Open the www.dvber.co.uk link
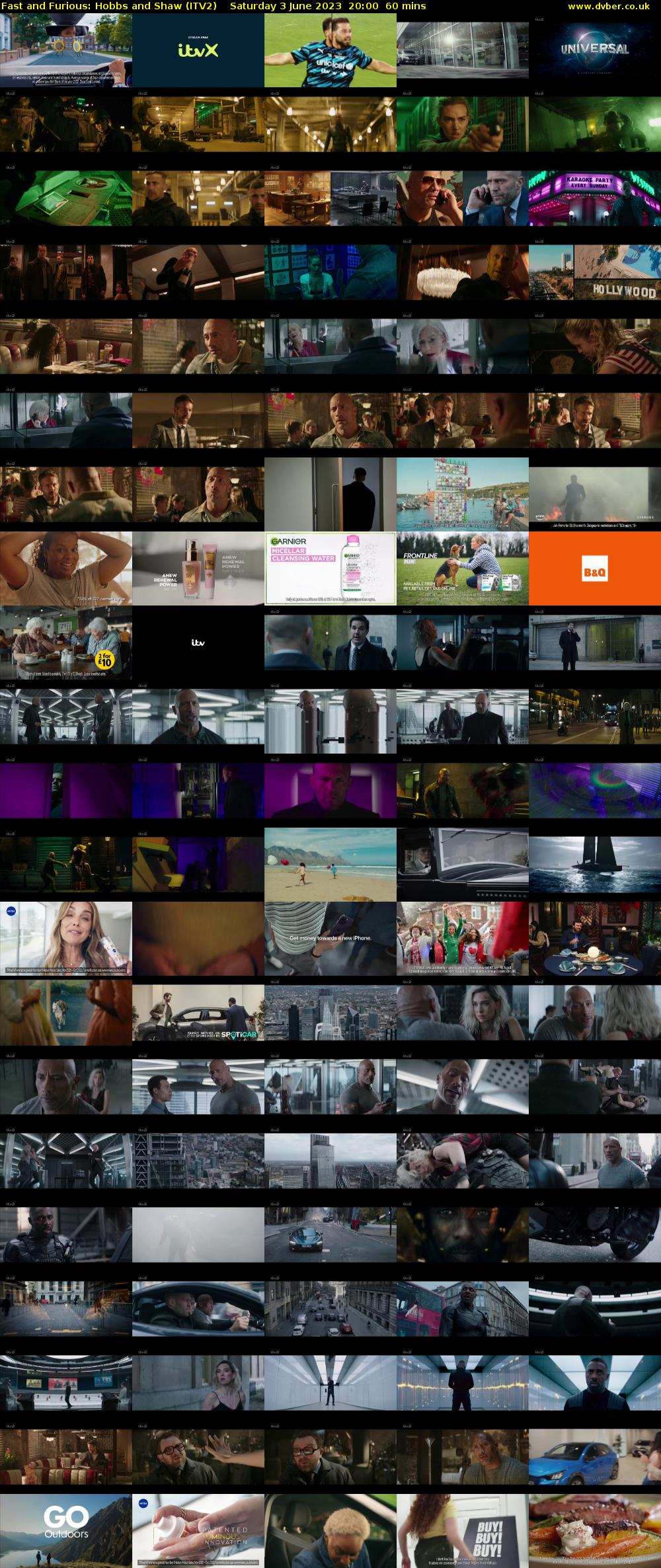The width and height of the screenshot is (661, 1568). (608, 6)
